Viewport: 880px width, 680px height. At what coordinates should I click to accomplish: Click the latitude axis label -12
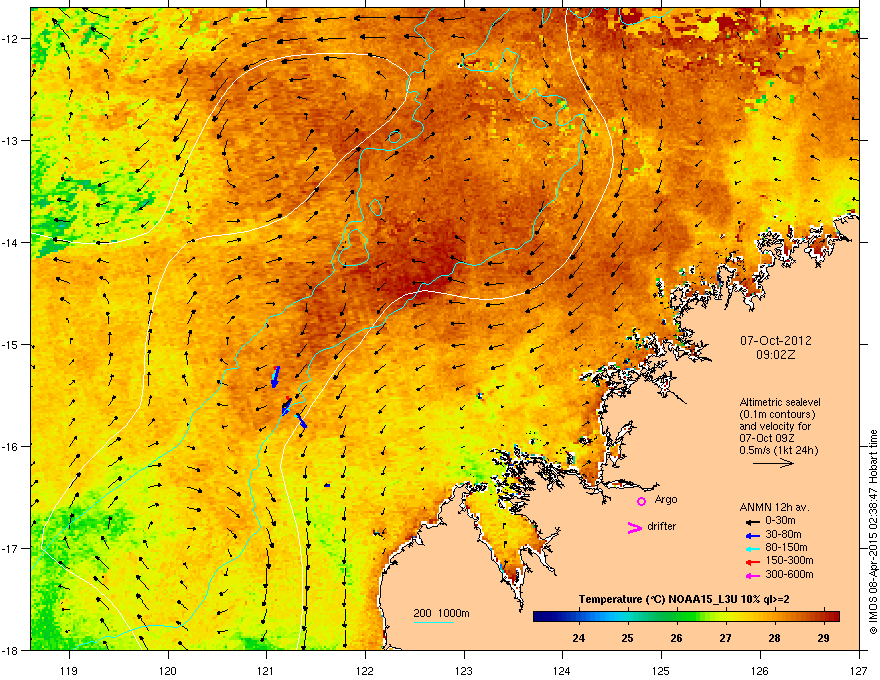click(10, 39)
